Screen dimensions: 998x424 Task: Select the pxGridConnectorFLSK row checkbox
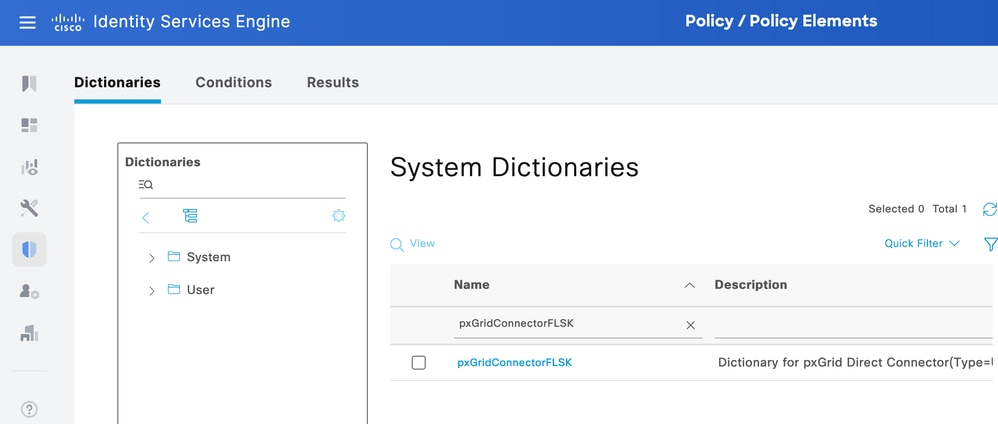click(x=419, y=363)
